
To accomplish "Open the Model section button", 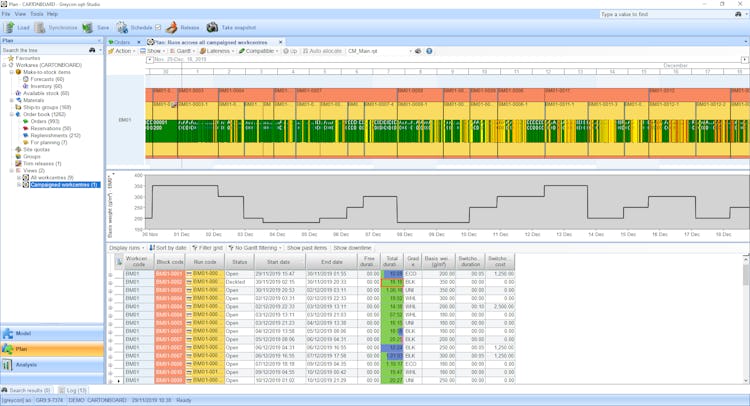I will tap(52, 333).
